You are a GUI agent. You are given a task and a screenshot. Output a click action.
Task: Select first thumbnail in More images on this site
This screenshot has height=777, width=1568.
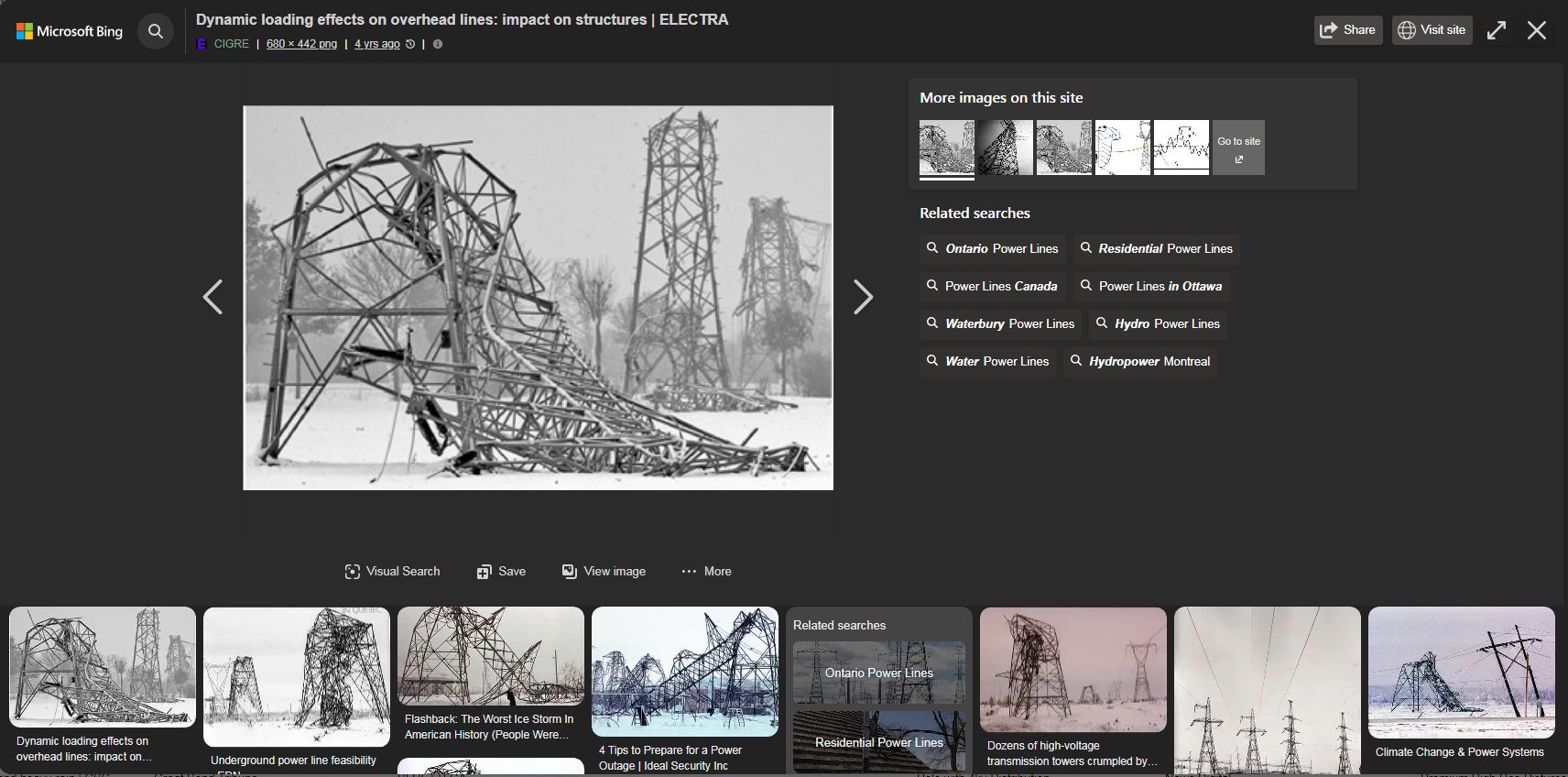pos(947,148)
